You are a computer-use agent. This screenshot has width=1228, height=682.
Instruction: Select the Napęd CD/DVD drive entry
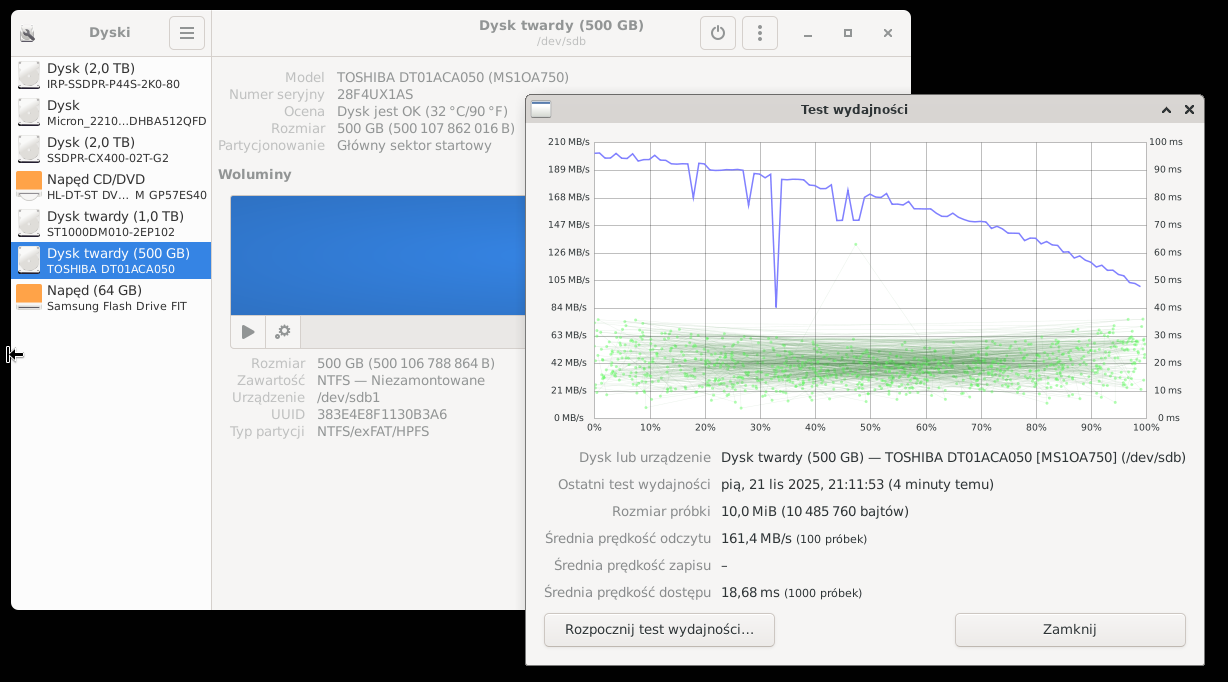[111, 187]
